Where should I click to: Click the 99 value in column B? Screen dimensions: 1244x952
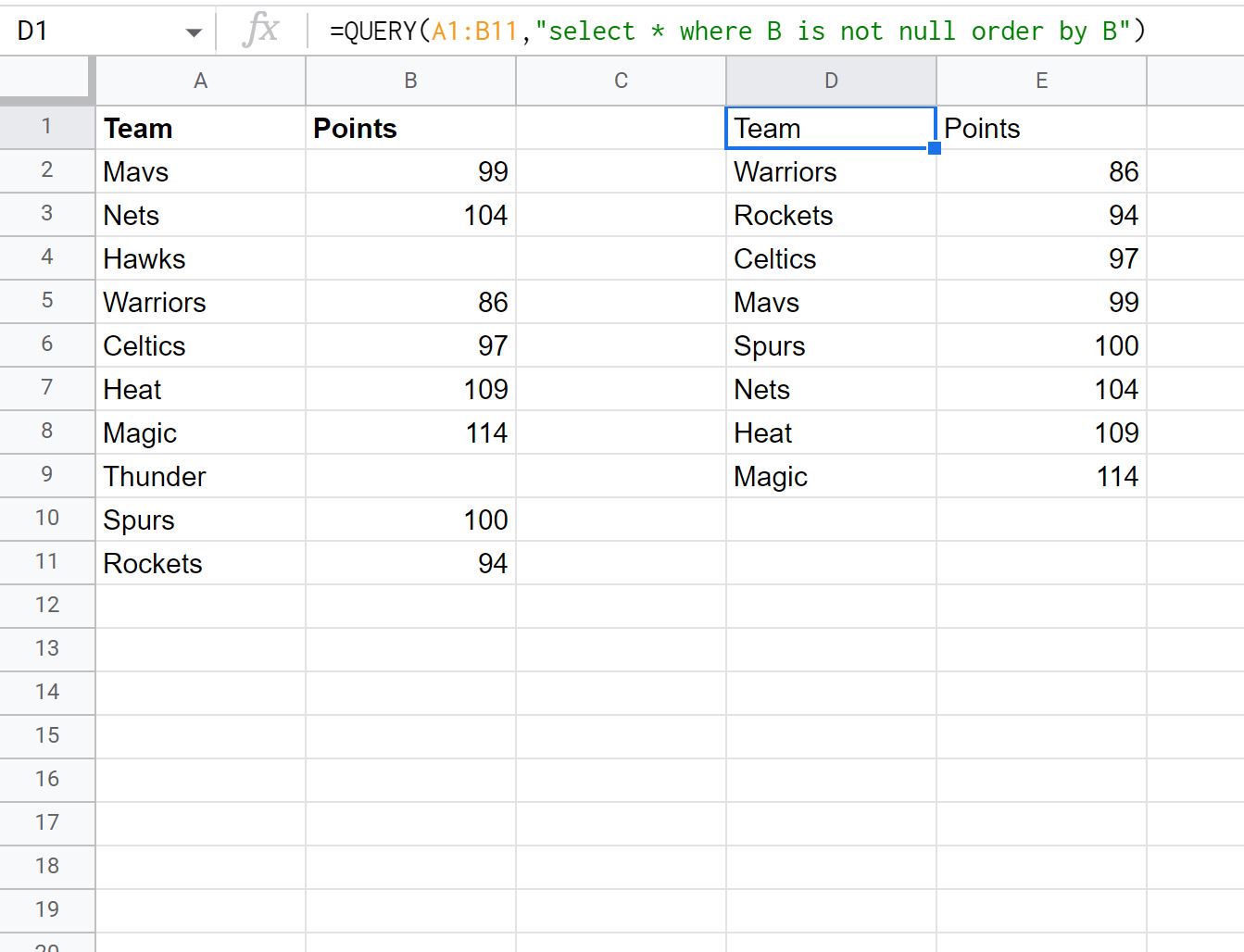tap(410, 171)
